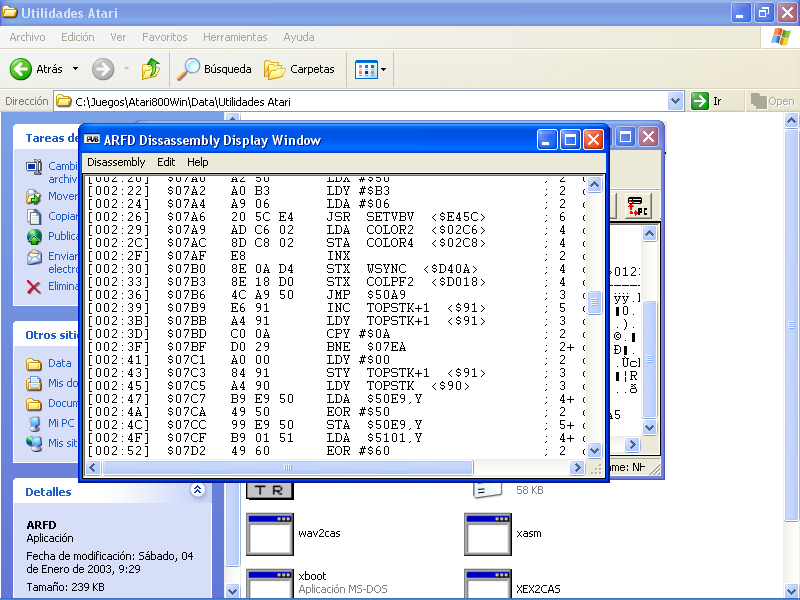Click the Forward navigation arrow
The width and height of the screenshot is (800, 600).
[103, 69]
